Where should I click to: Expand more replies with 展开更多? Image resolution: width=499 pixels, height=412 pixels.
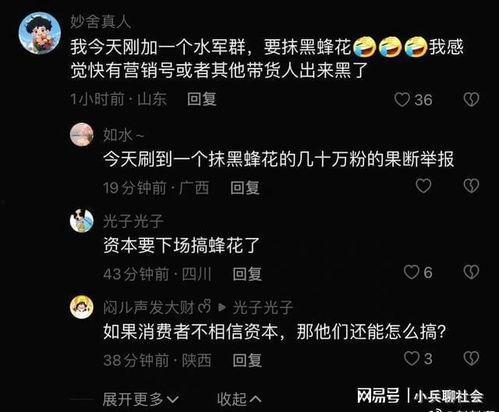(x=140, y=399)
